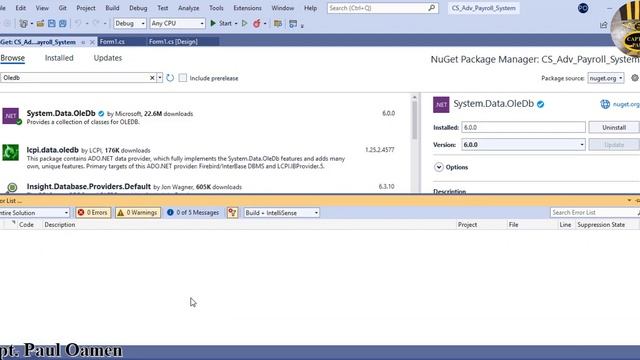Click the magnifier icon in top search box
Viewport: 640px width, 360px height.
click(431, 8)
